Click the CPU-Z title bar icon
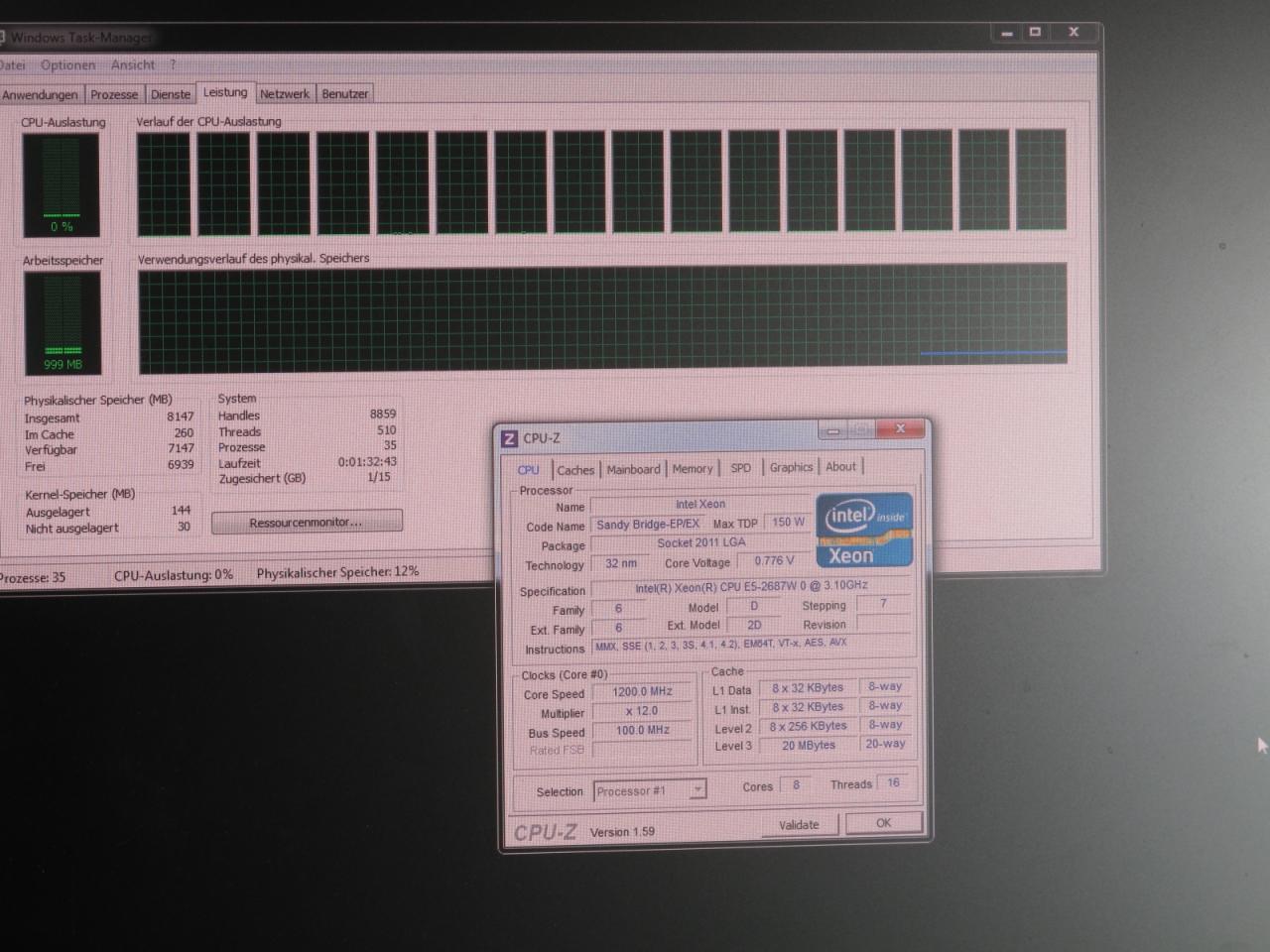 point(509,438)
